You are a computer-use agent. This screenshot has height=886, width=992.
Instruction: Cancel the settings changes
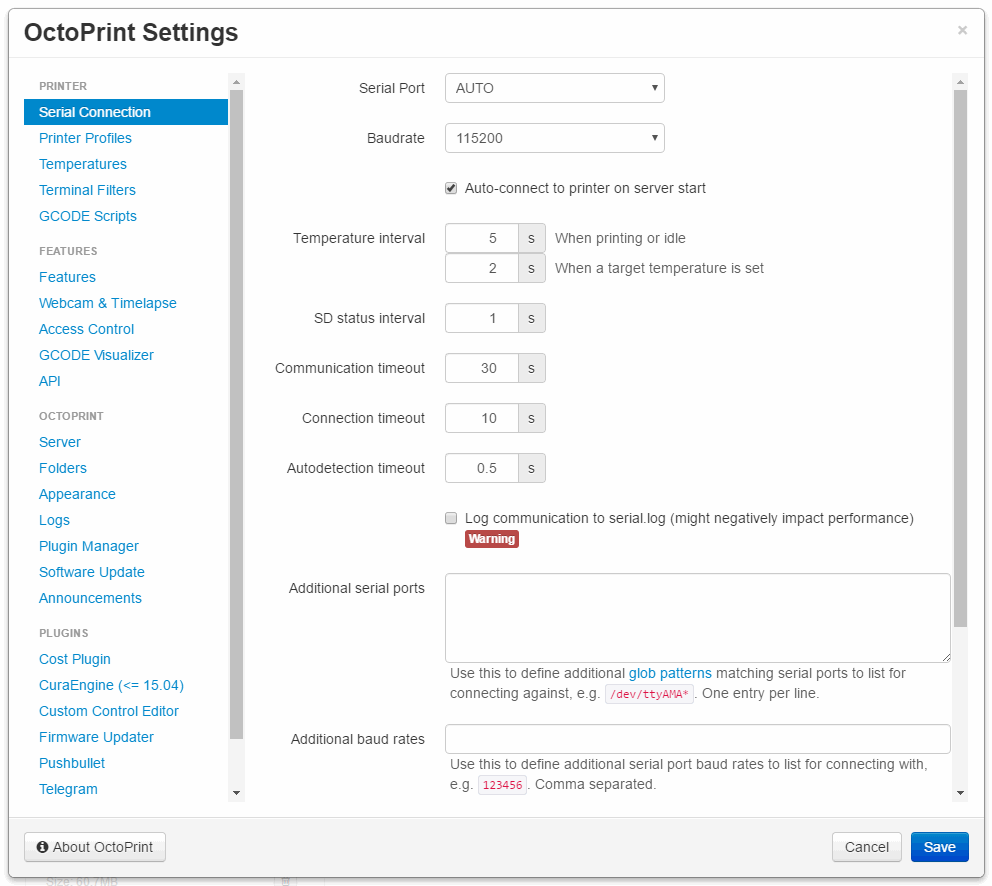click(867, 847)
